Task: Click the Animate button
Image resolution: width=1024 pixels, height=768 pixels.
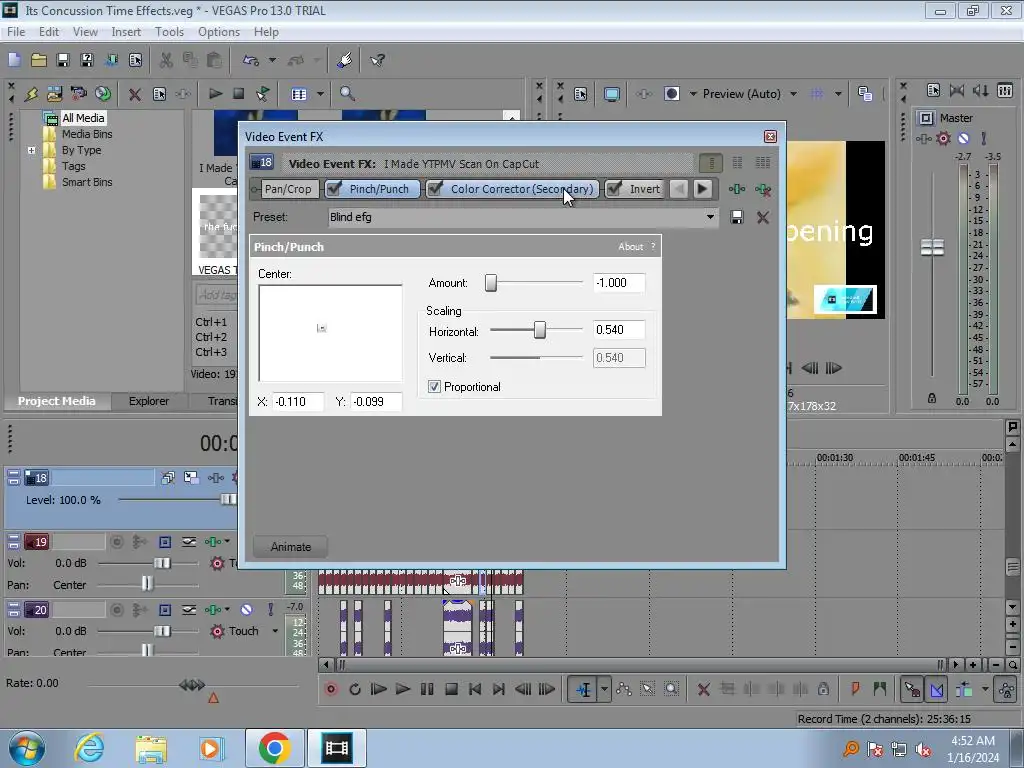Action: (291, 547)
